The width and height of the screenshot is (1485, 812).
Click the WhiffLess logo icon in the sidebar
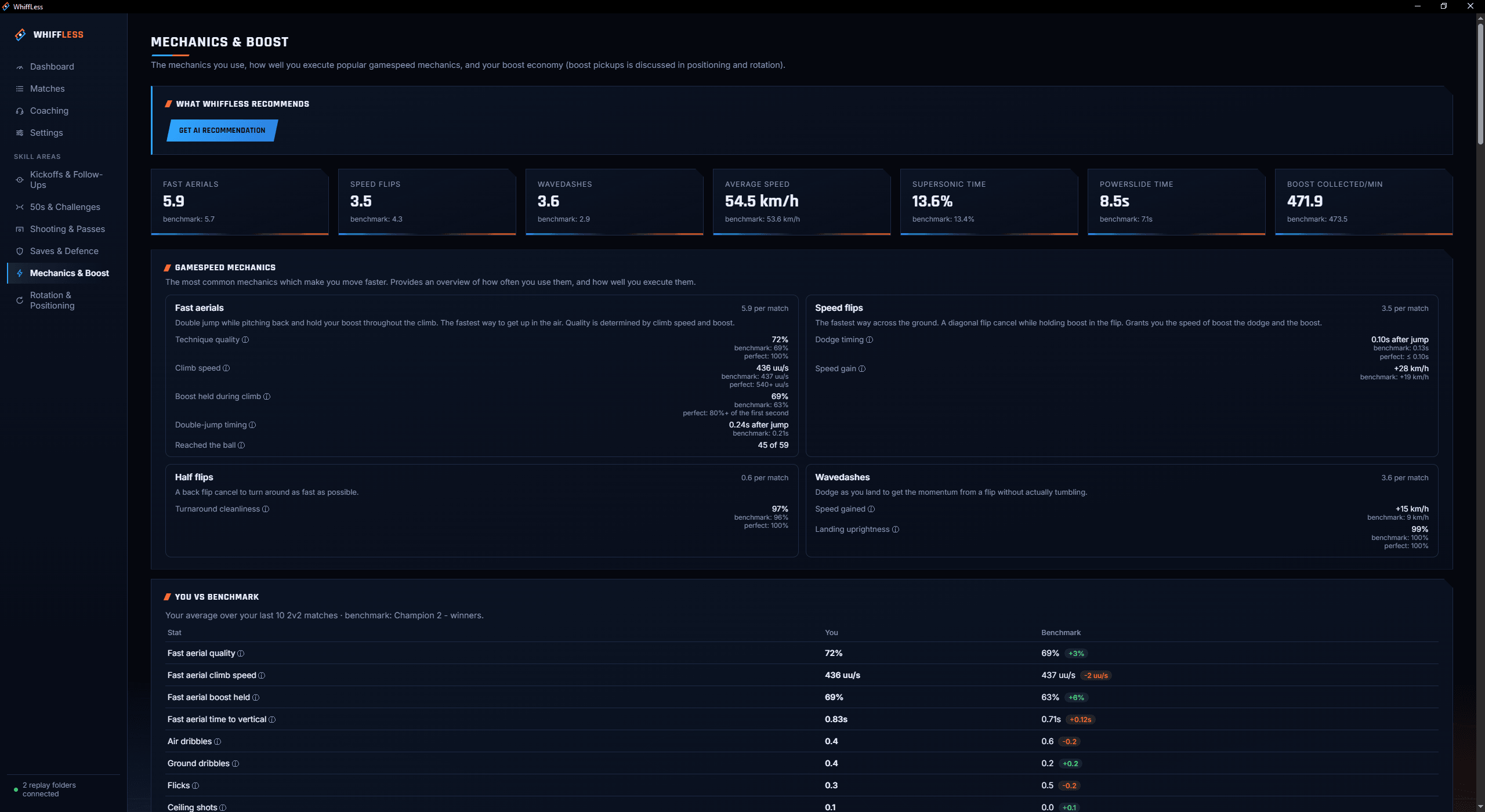20,35
